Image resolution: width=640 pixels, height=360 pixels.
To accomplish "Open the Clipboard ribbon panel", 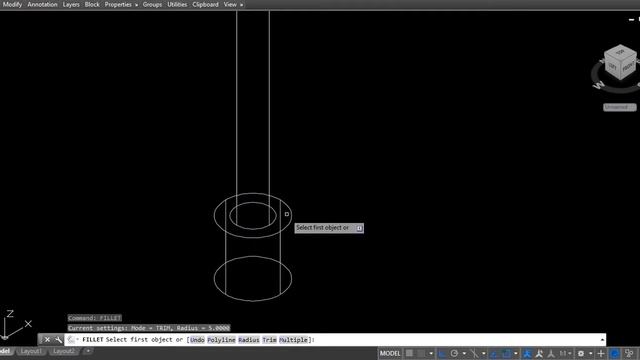I will 205,4.
